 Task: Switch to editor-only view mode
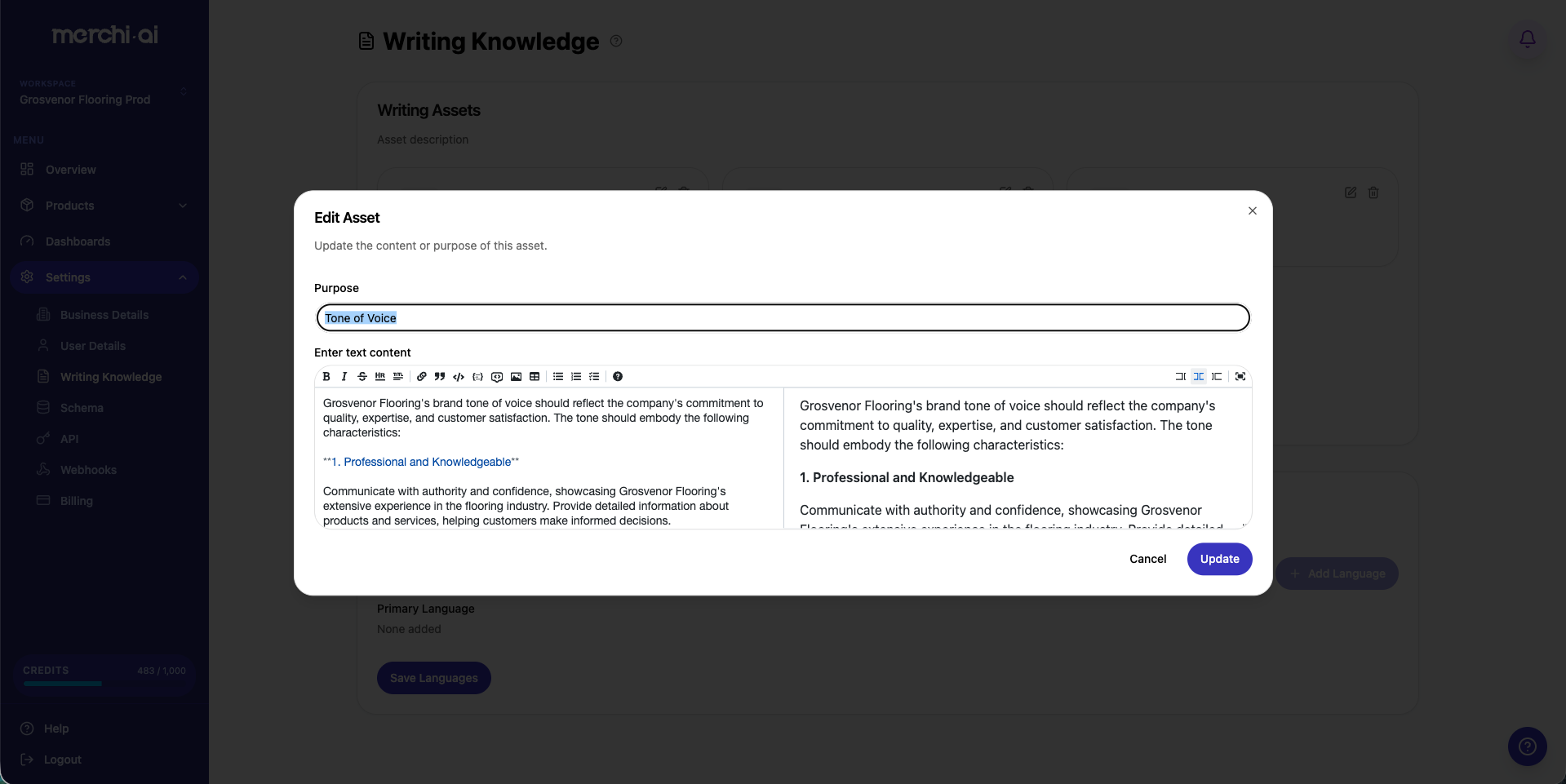click(x=1181, y=377)
